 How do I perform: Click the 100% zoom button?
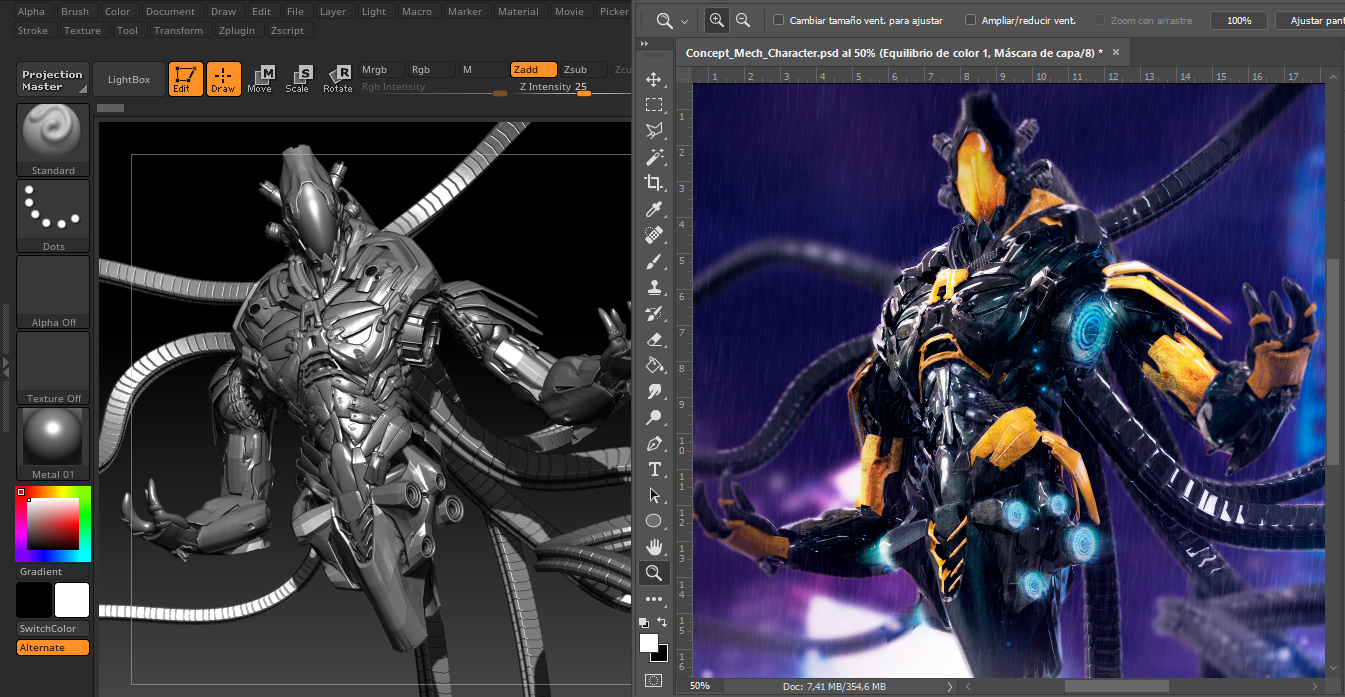click(1239, 20)
